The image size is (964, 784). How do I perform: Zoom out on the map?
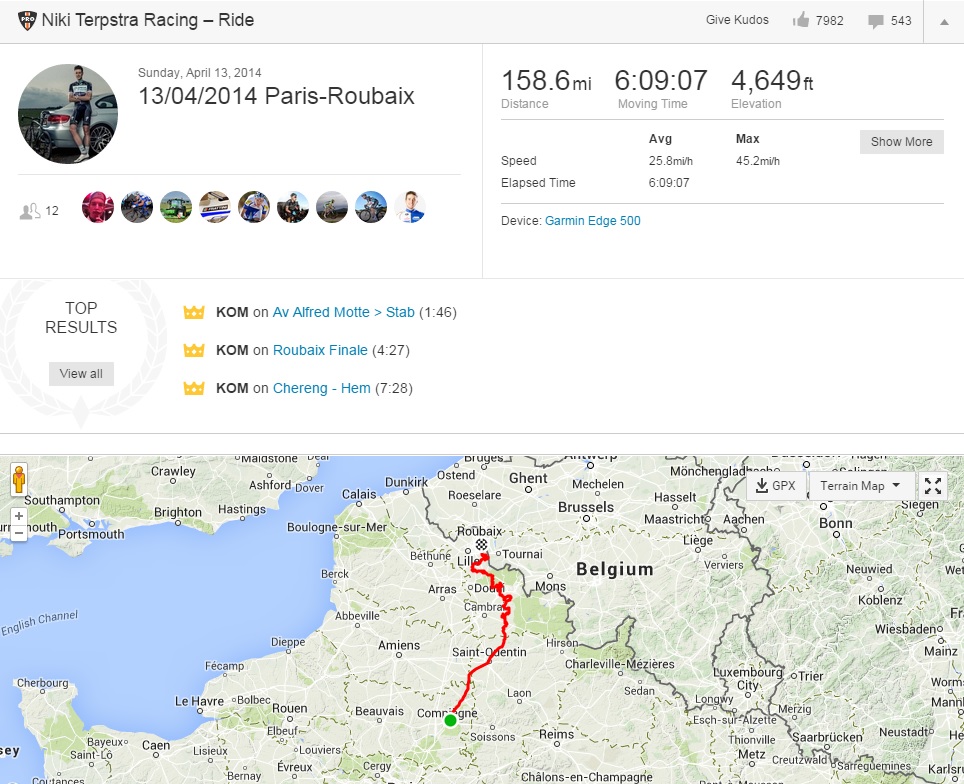click(x=18, y=533)
